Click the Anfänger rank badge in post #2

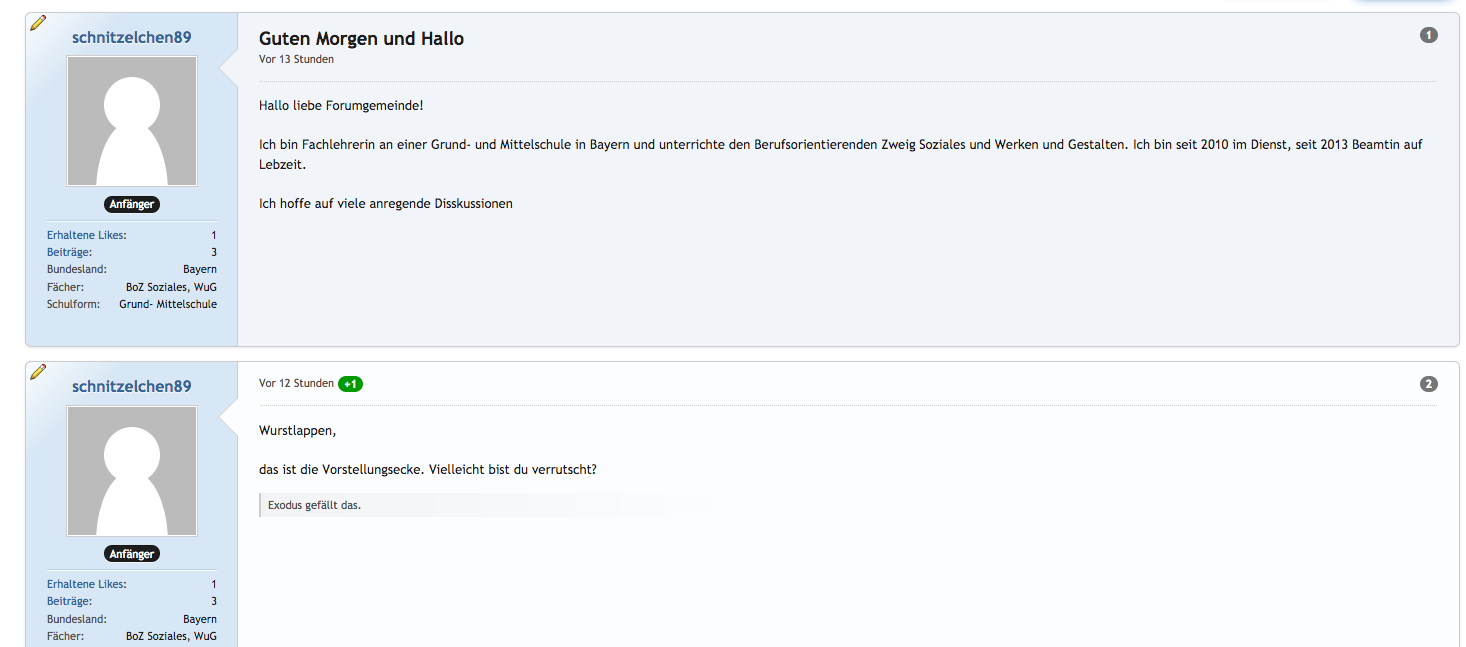tap(132, 554)
